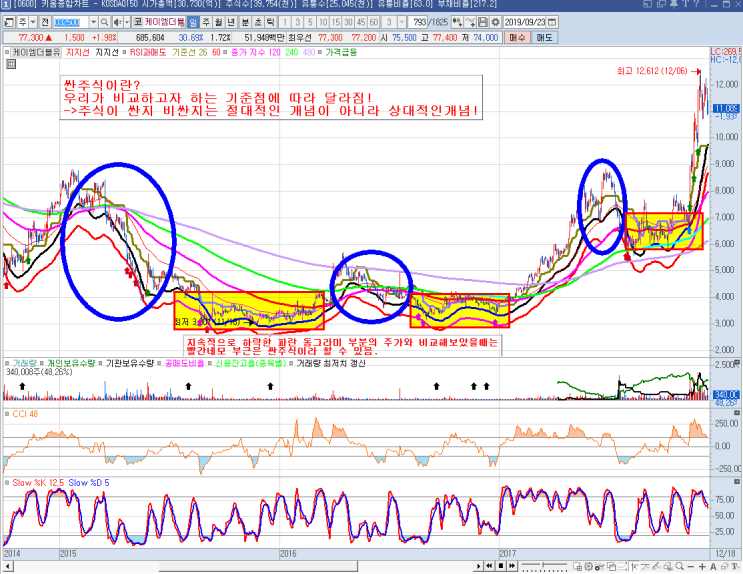This screenshot has width=743, height=574.
Task: Click the horizontal chart scrollbar thumb
Action: [258, 566]
